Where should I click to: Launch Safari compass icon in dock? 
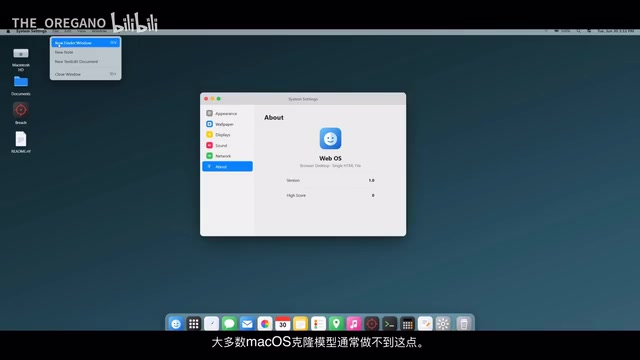pyautogui.click(x=211, y=324)
